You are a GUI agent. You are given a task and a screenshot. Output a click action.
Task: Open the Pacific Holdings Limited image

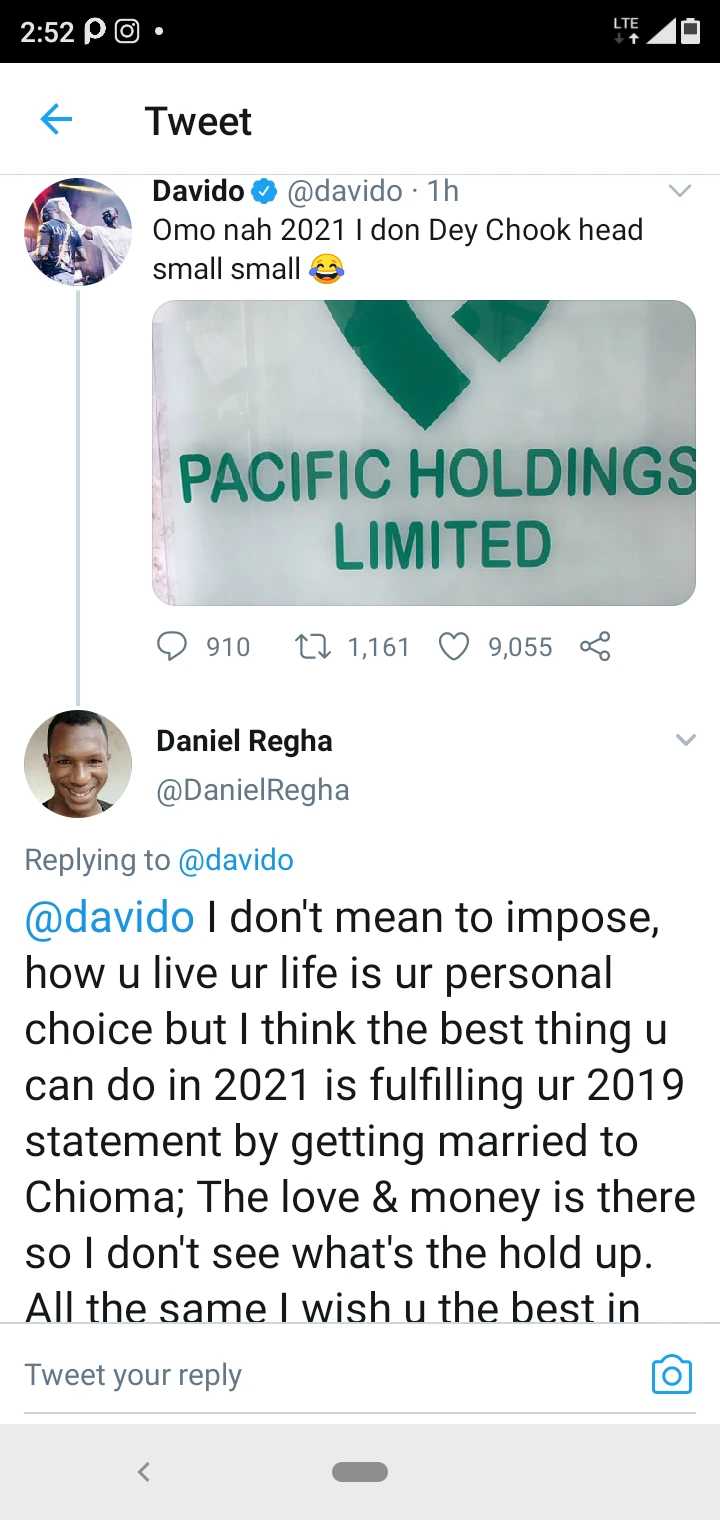click(x=424, y=453)
